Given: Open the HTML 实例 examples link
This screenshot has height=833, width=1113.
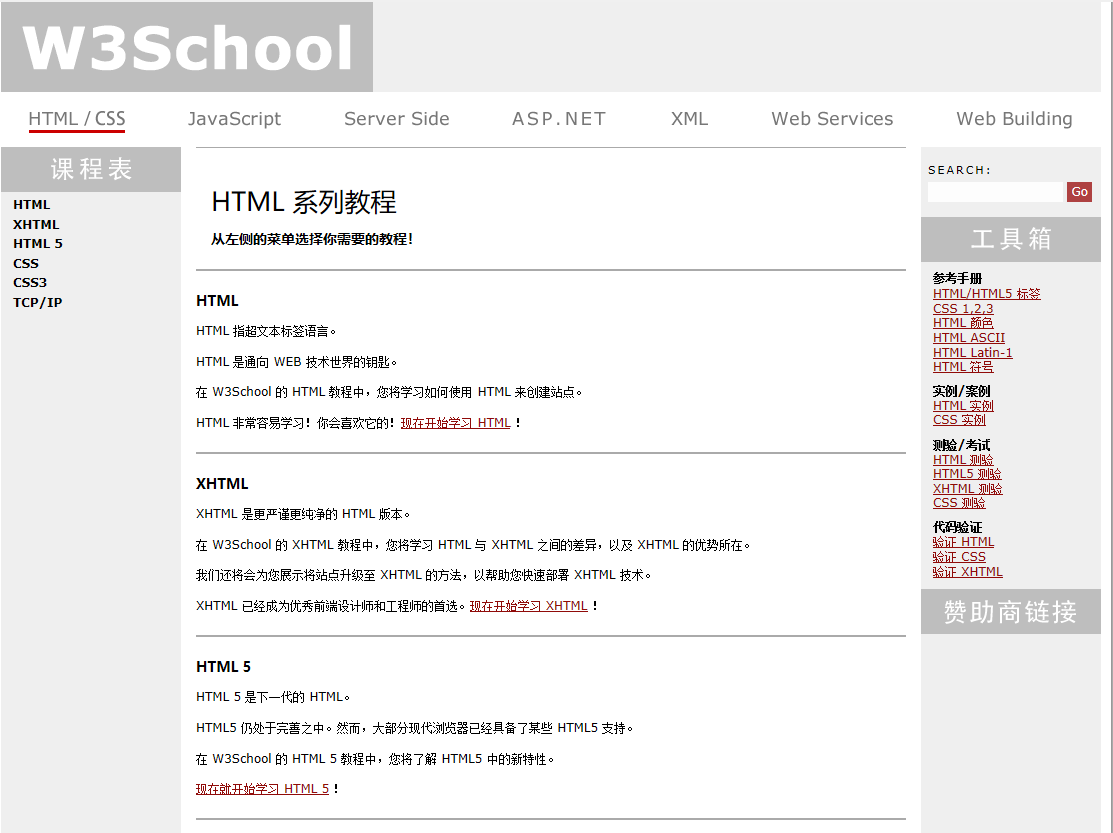Looking at the screenshot, I should coord(963,406).
